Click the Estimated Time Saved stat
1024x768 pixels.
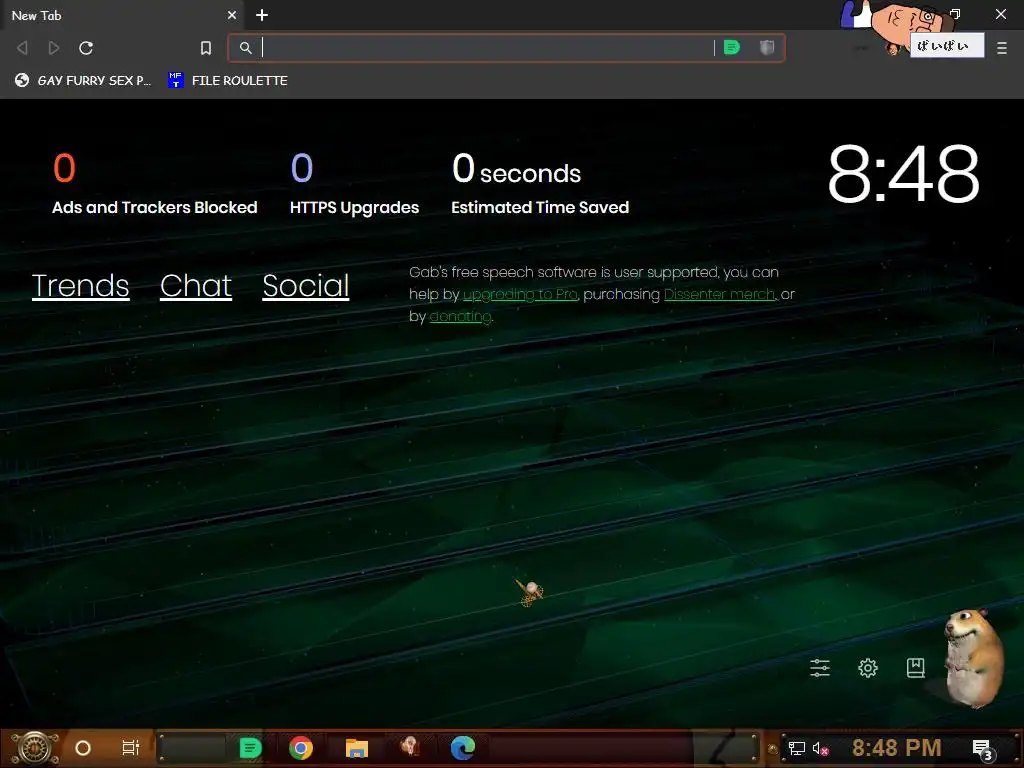pyautogui.click(x=540, y=184)
